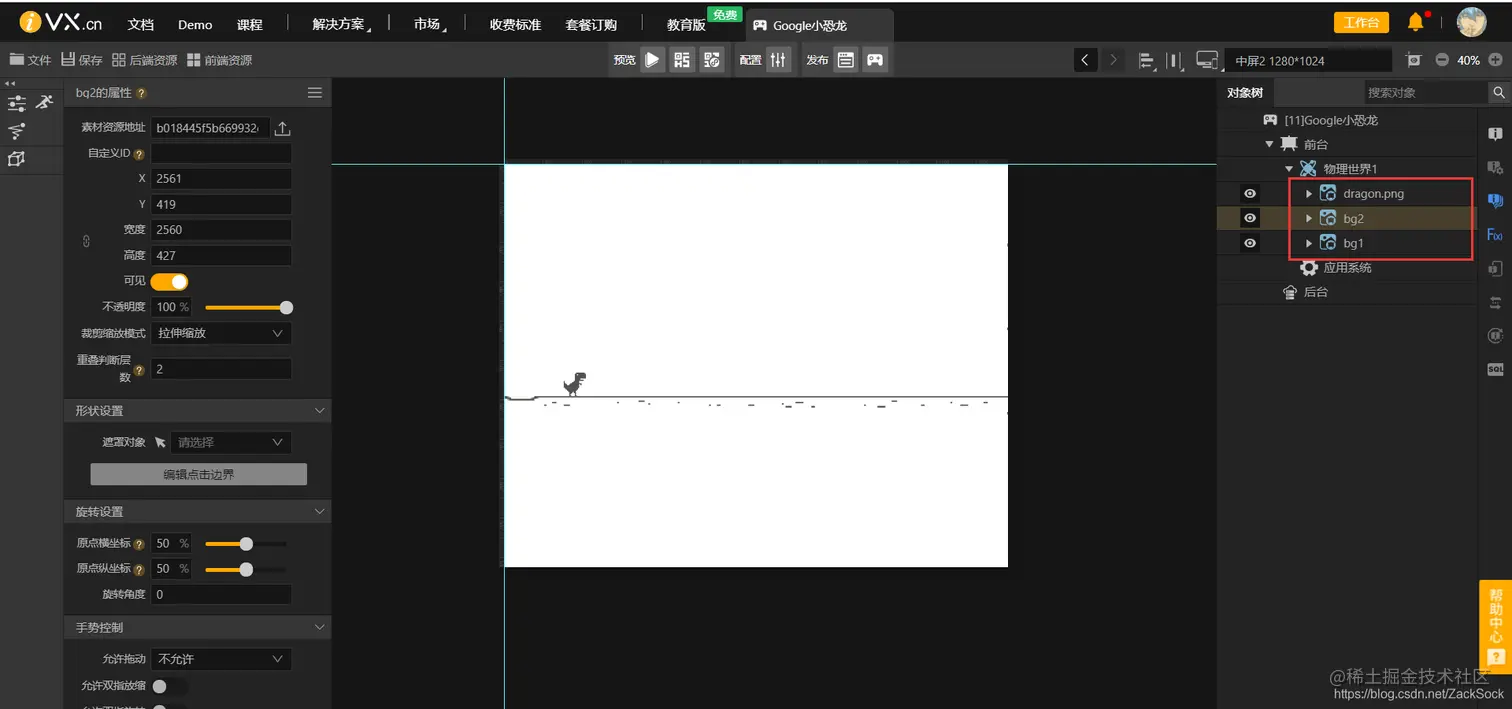
Task: Open the Demo menu item
Action: tap(195, 24)
